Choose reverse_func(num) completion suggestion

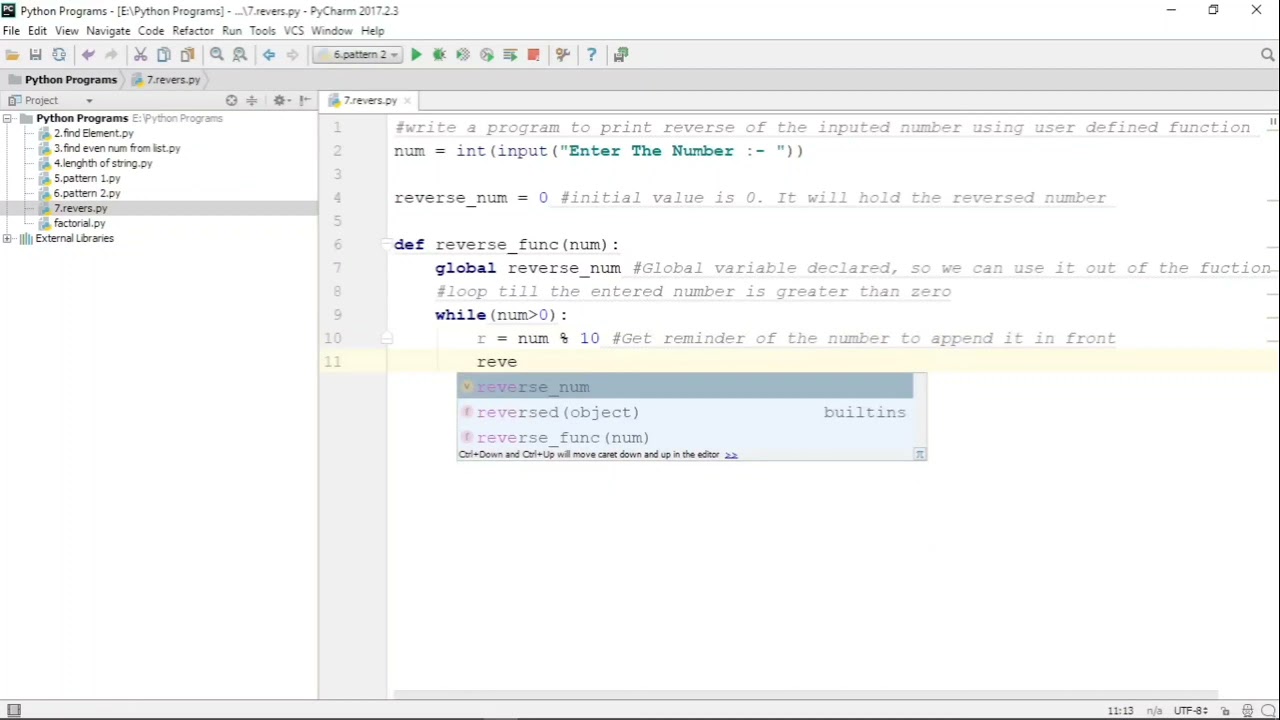tap(685, 437)
